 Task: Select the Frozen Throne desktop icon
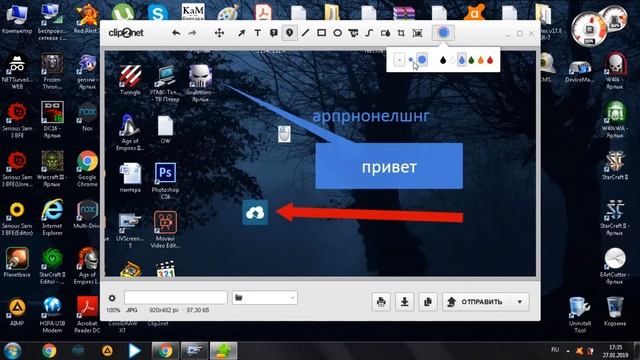click(x=52, y=71)
